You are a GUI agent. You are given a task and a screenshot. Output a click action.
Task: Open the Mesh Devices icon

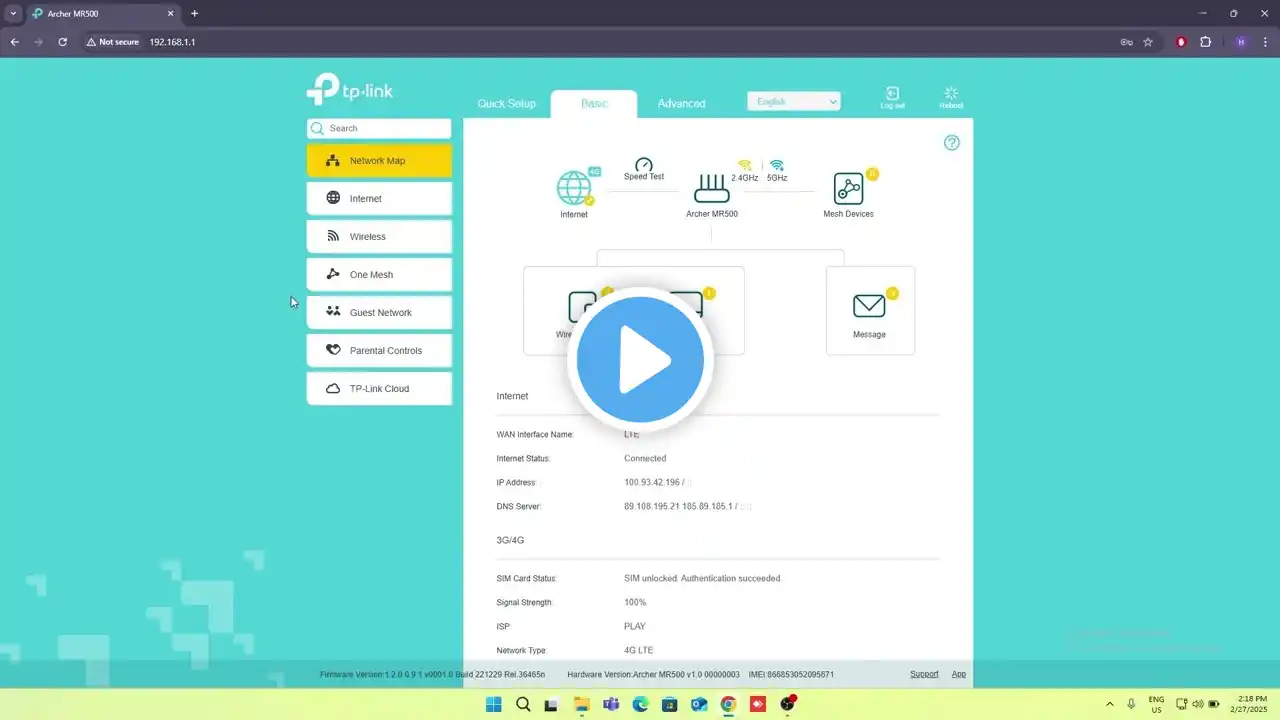click(x=848, y=188)
